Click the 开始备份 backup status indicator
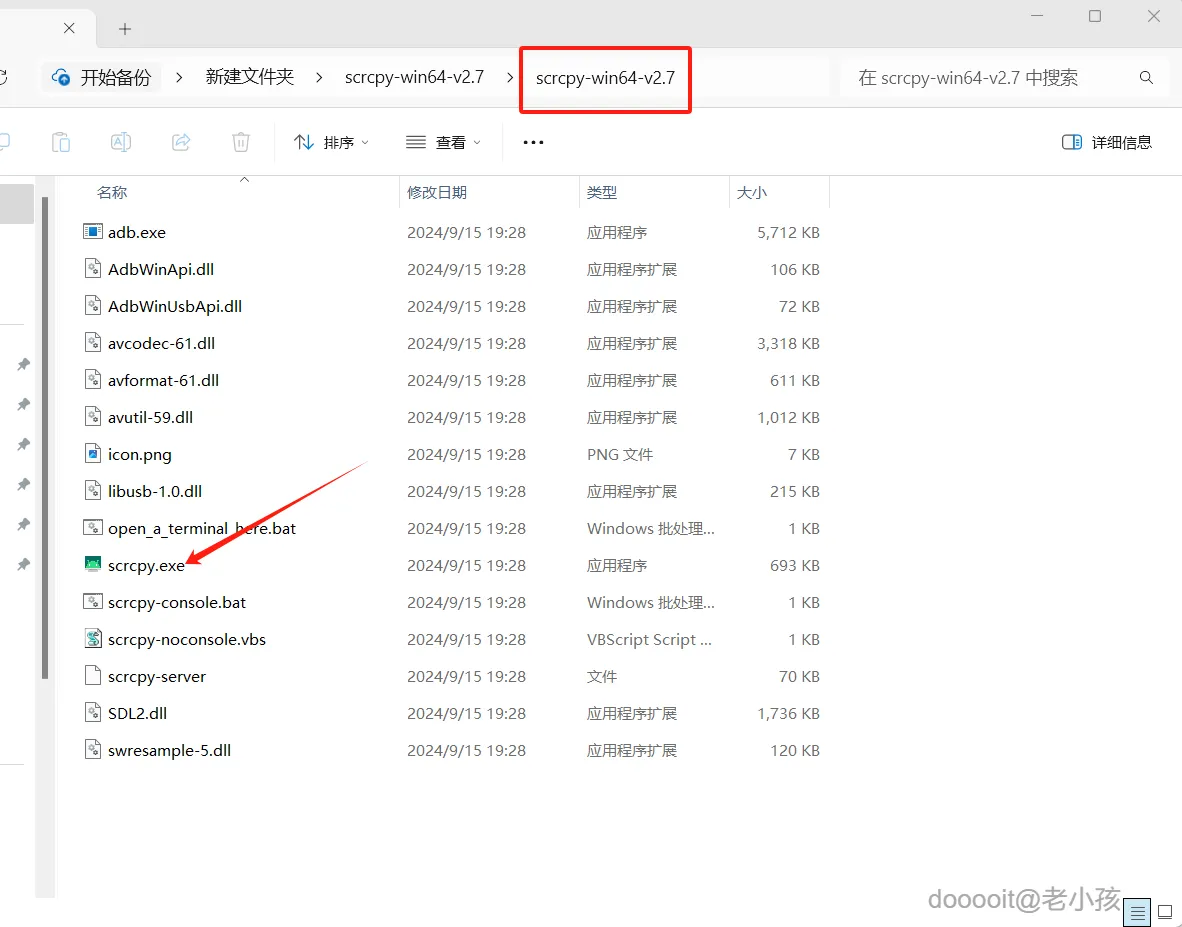 pos(99,76)
